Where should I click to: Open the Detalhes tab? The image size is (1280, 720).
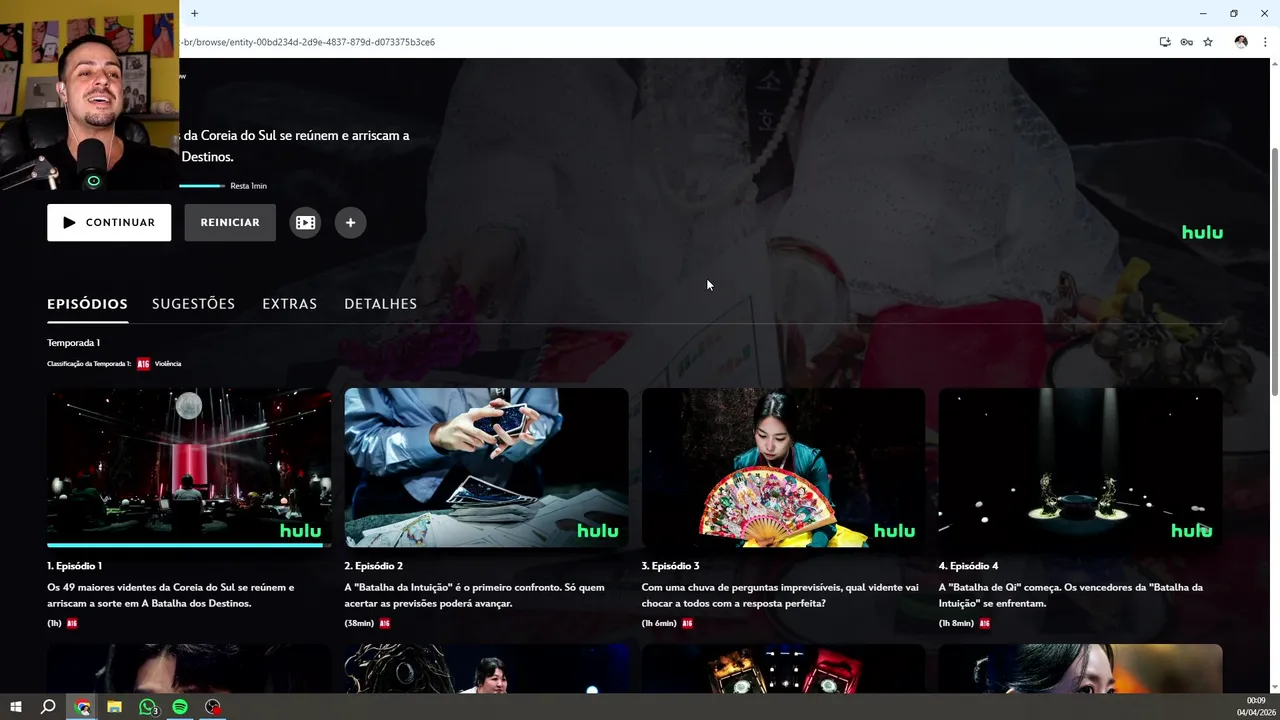pos(380,304)
